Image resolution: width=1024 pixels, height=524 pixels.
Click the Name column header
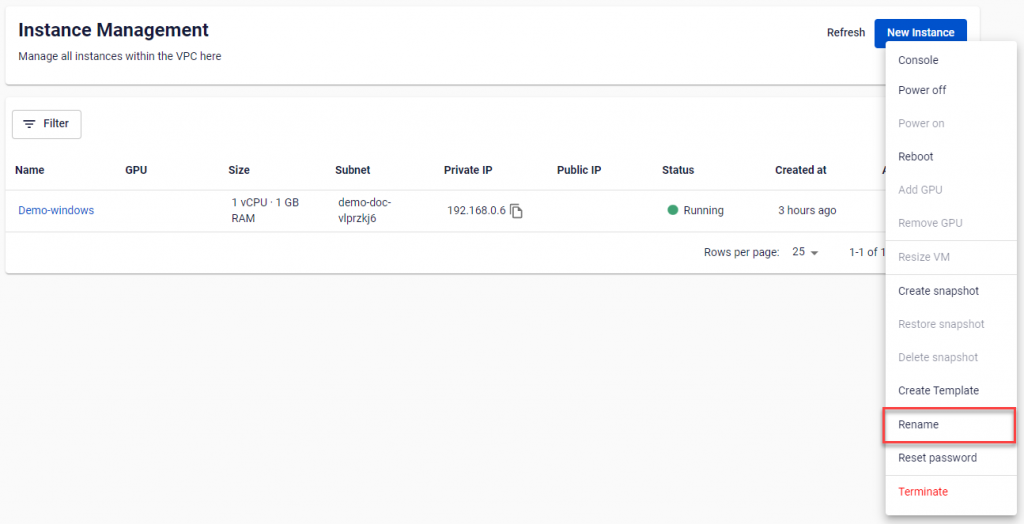(30, 170)
